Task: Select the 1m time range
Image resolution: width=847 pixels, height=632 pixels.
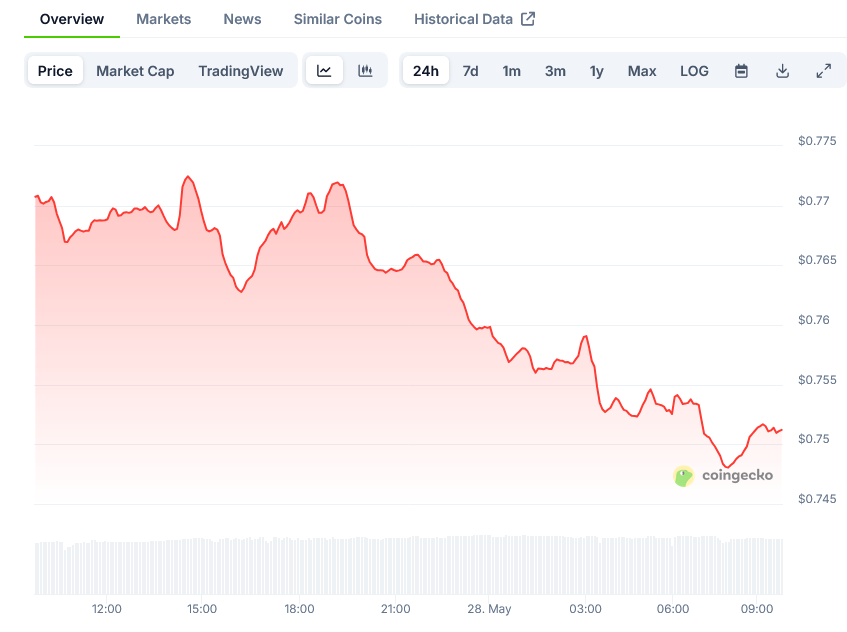Action: [512, 71]
